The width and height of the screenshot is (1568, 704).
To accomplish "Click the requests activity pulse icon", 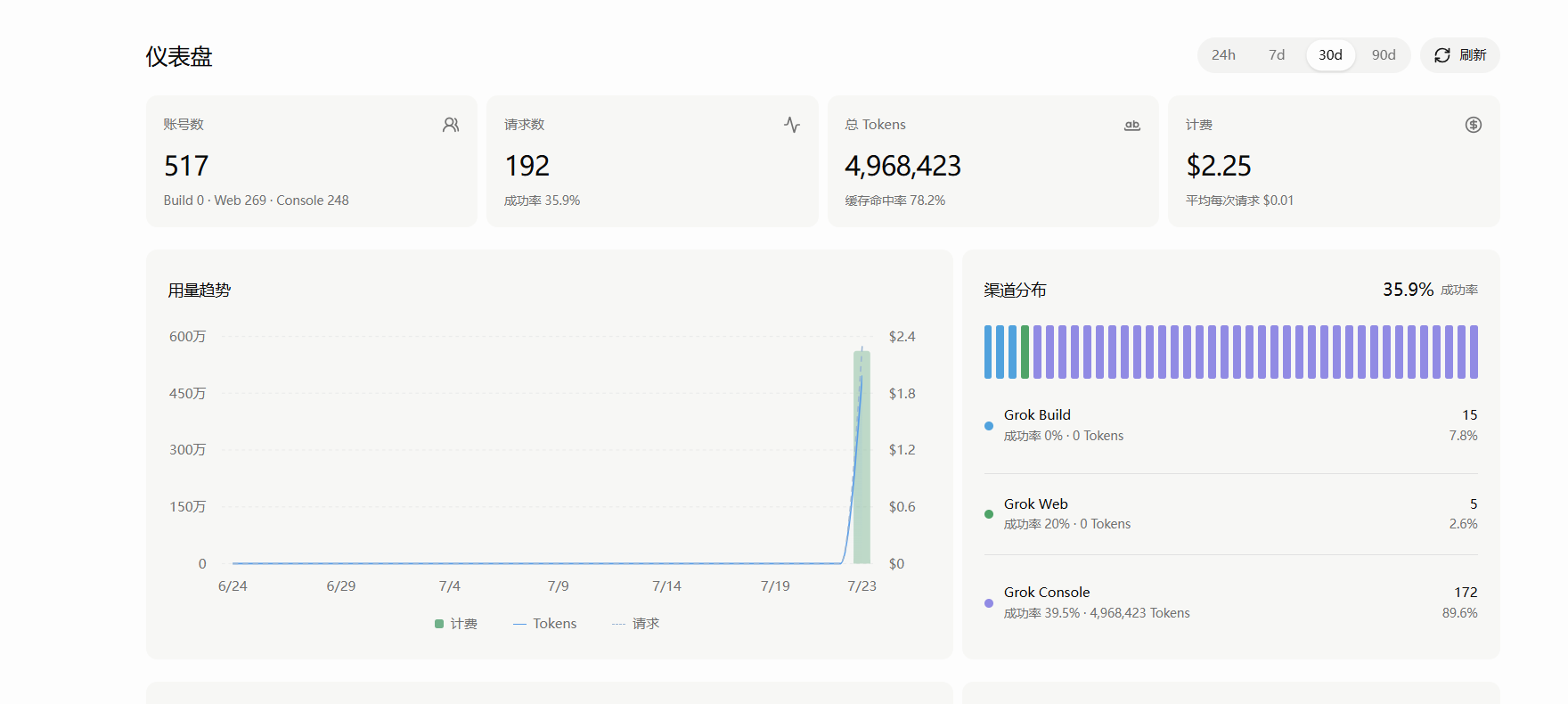I will (792, 125).
